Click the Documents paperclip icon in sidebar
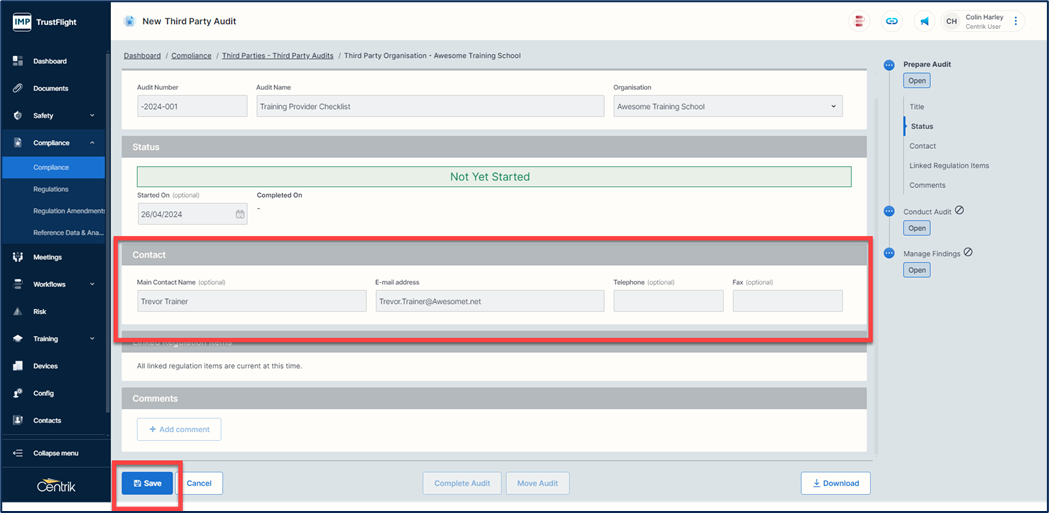This screenshot has height=513, width=1049. (x=18, y=88)
